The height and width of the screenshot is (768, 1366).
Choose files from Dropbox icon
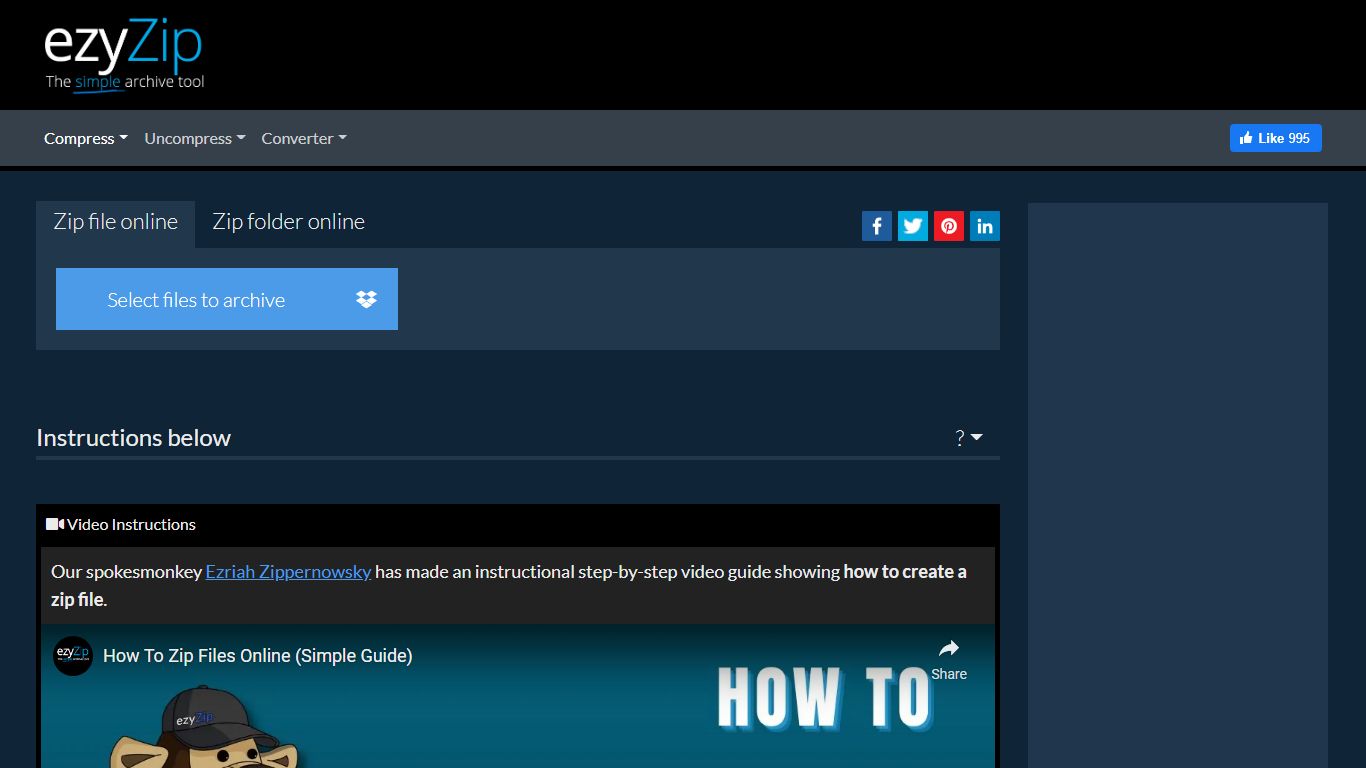click(x=367, y=299)
